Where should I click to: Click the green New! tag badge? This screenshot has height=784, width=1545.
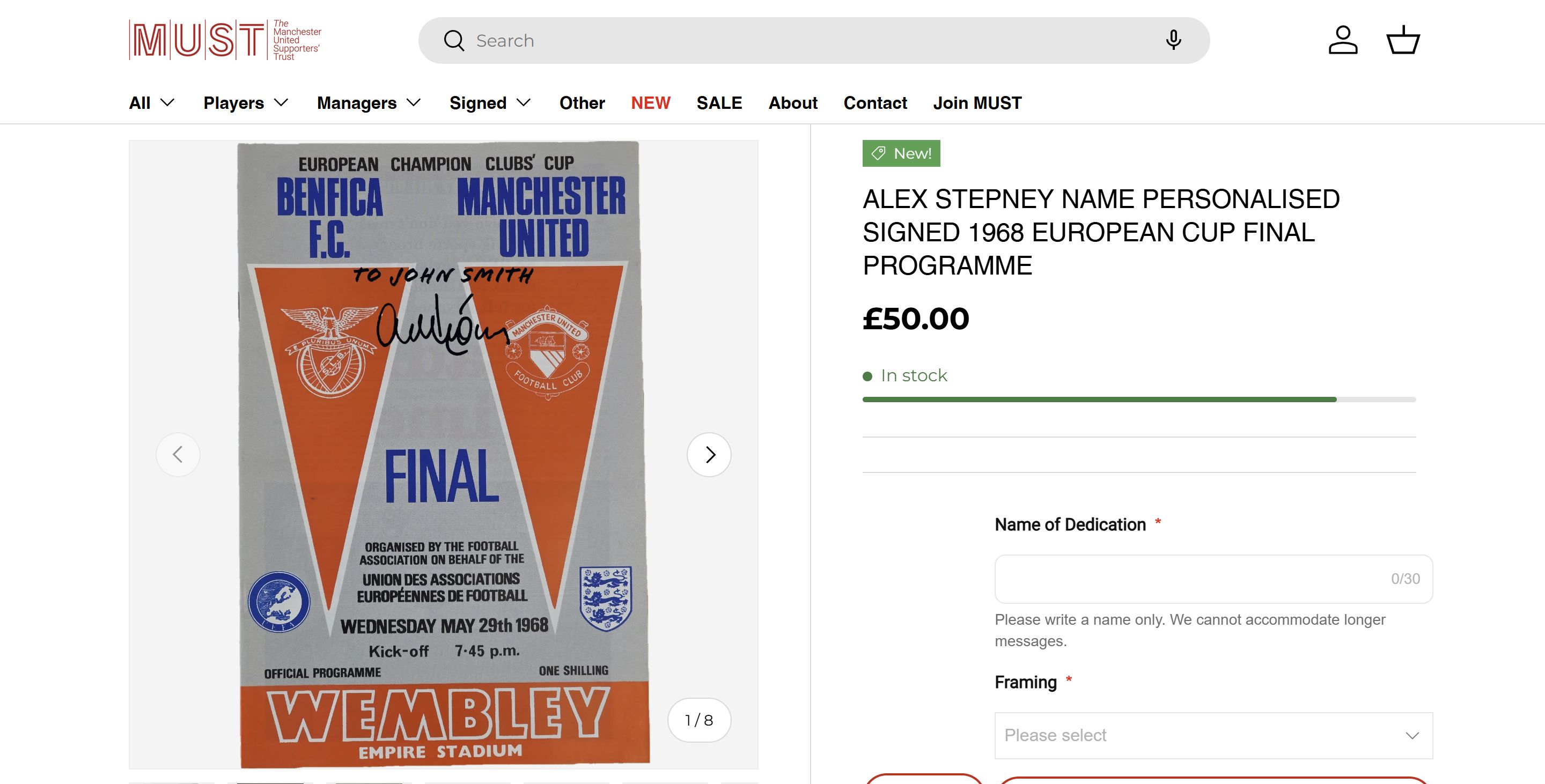coord(901,153)
